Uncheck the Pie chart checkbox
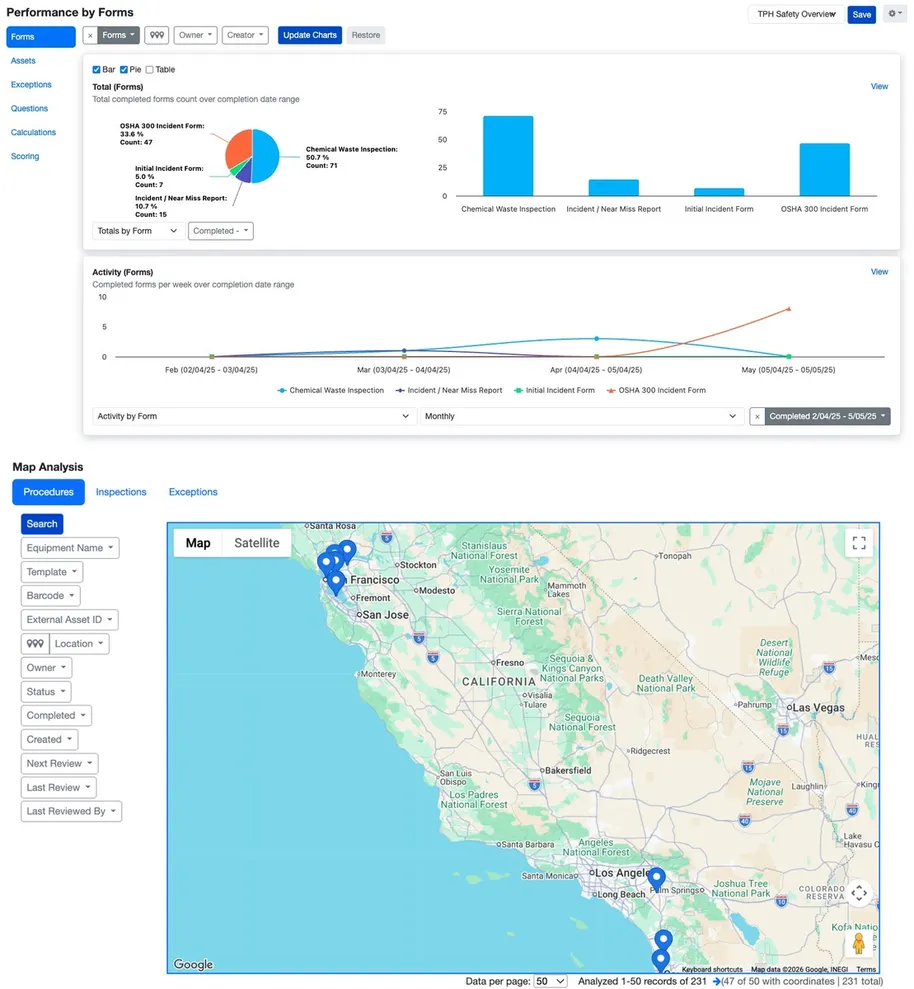The height and width of the screenshot is (989, 914). tap(124, 69)
